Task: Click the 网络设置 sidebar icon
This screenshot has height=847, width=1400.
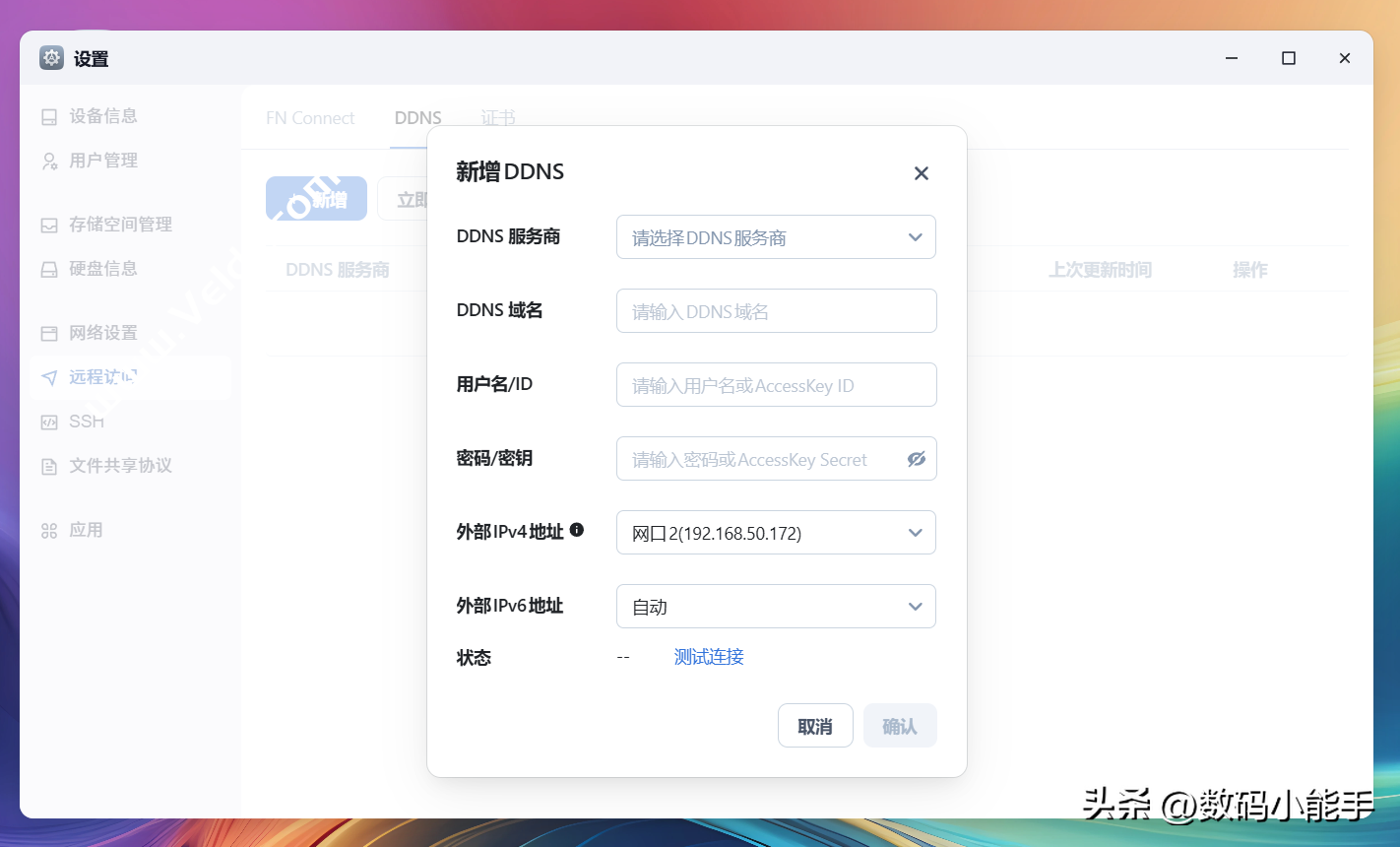Action: [x=49, y=334]
